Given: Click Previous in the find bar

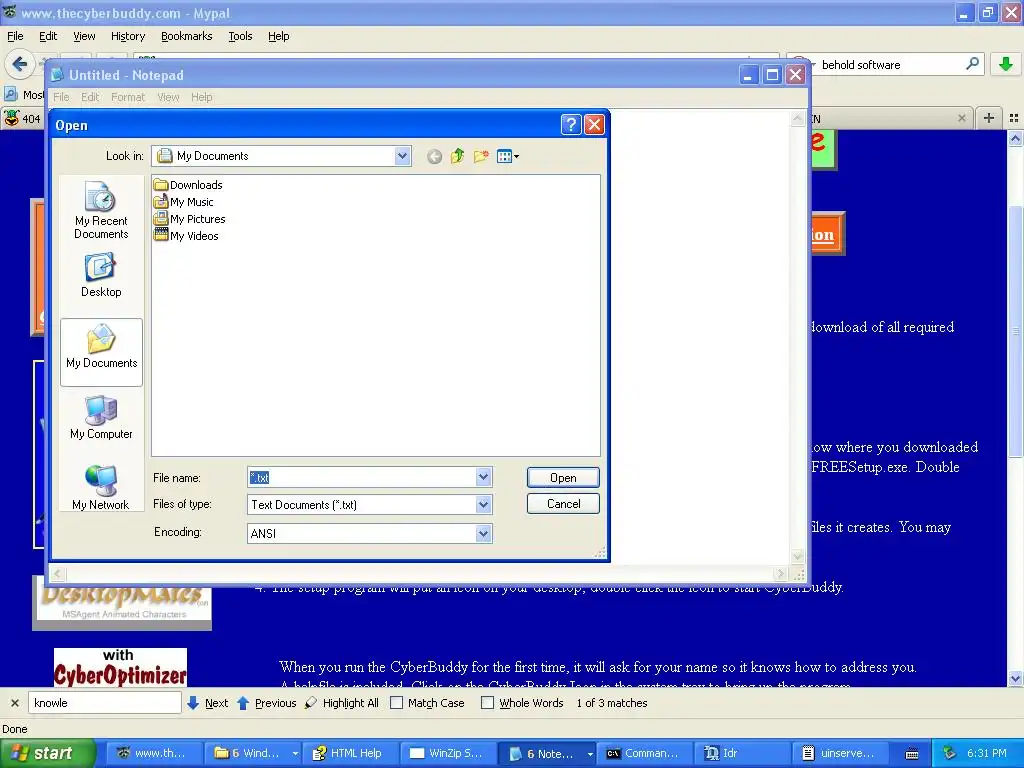Looking at the screenshot, I should pyautogui.click(x=266, y=703).
